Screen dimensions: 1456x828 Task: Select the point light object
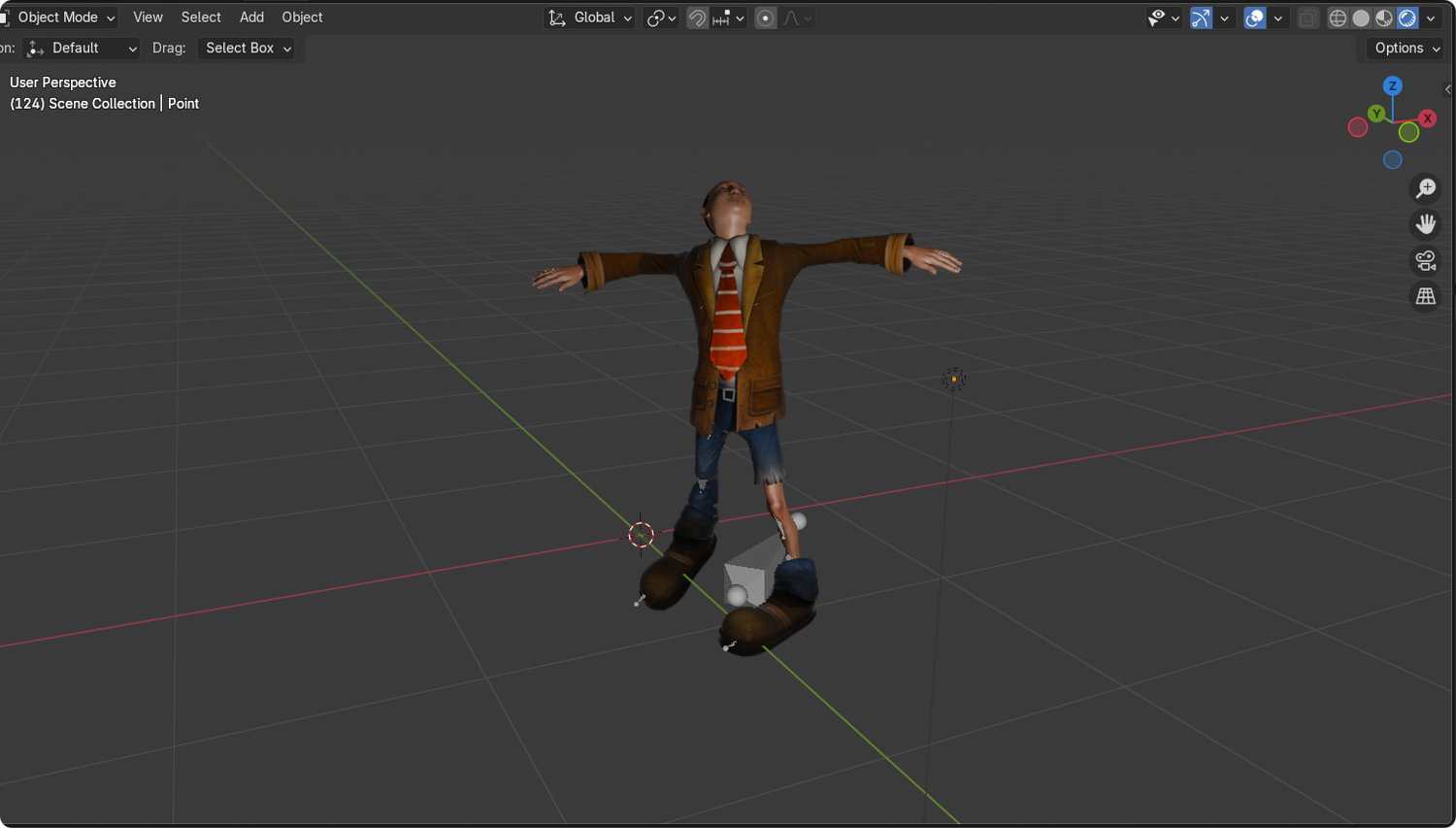(954, 379)
